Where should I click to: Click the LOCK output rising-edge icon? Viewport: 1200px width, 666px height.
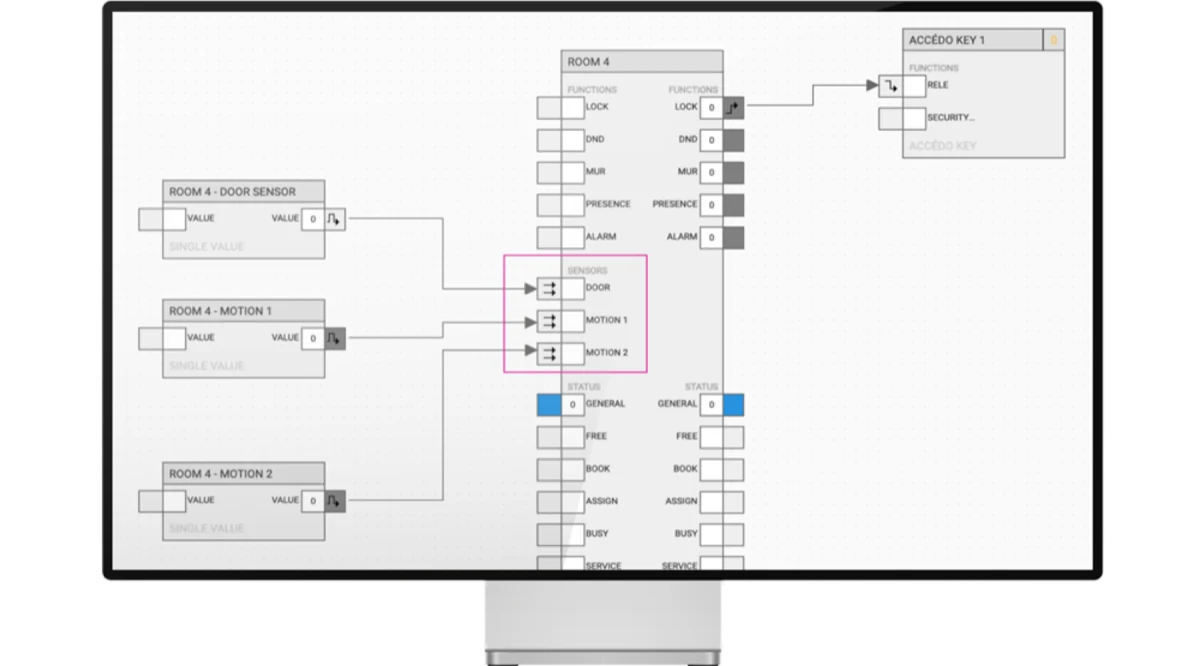pos(734,108)
